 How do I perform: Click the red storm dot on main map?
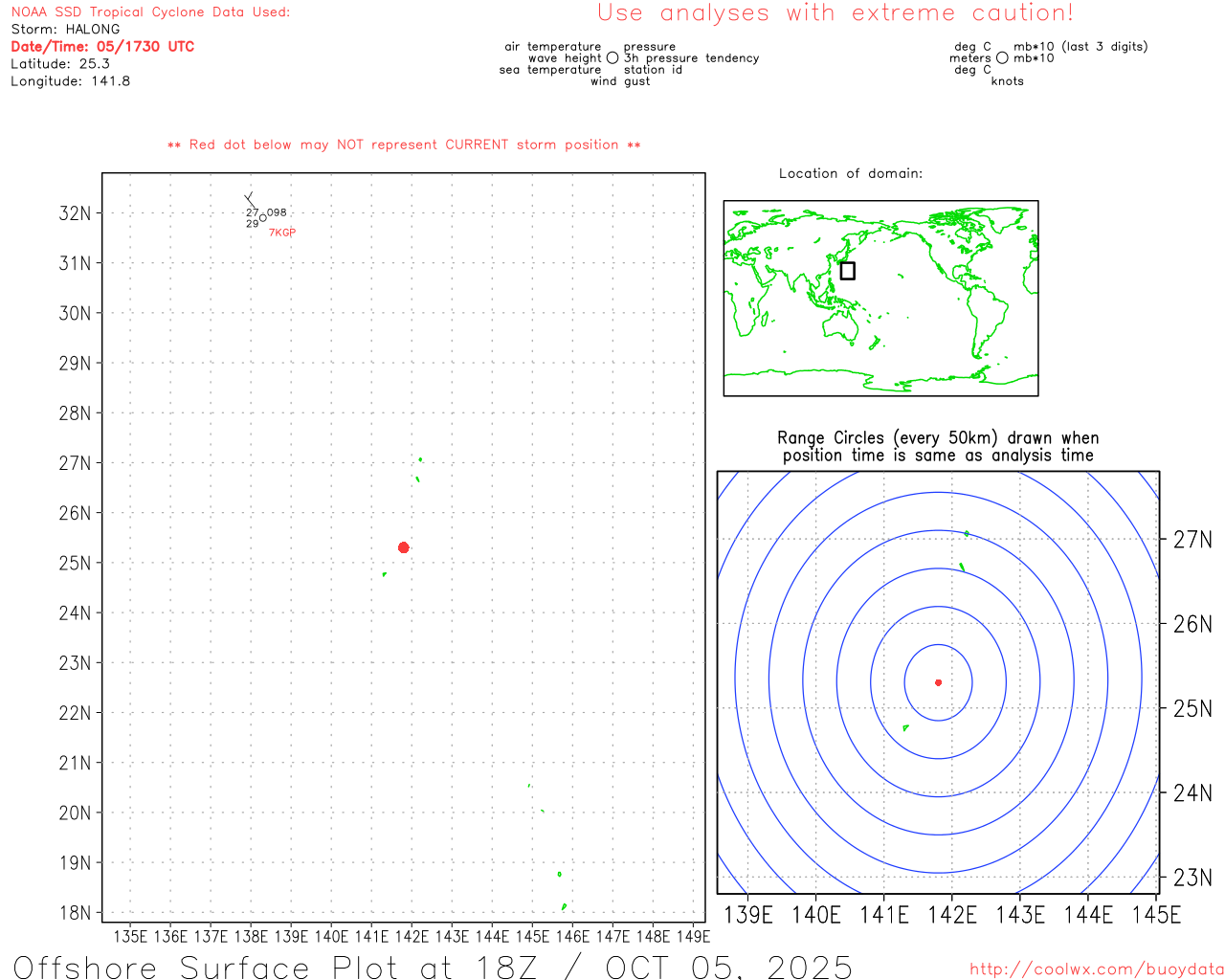pos(403,547)
